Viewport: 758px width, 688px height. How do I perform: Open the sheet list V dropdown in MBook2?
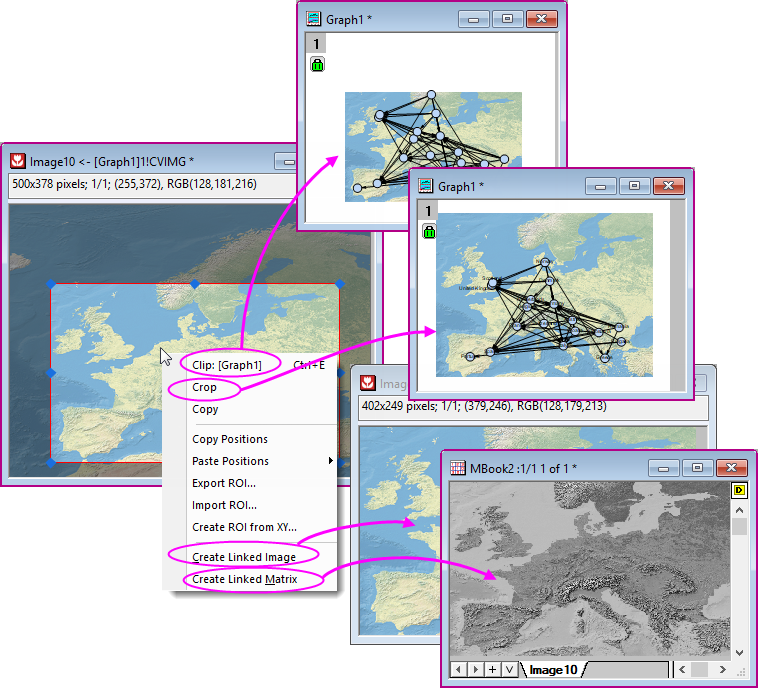click(x=509, y=669)
